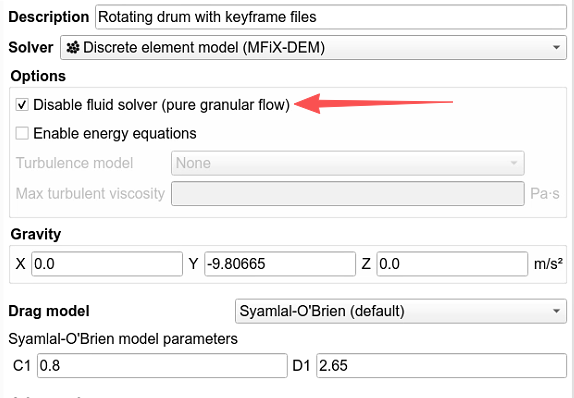Open the Solver dropdown
Viewport: 574px width, 398px height.
click(313, 47)
